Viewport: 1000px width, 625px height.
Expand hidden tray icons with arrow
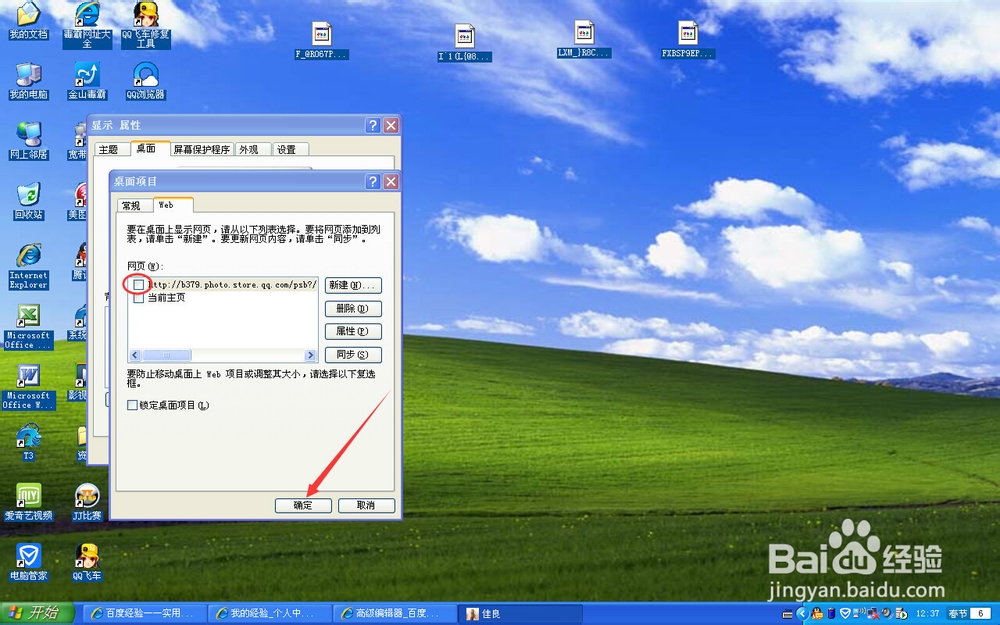point(802,614)
